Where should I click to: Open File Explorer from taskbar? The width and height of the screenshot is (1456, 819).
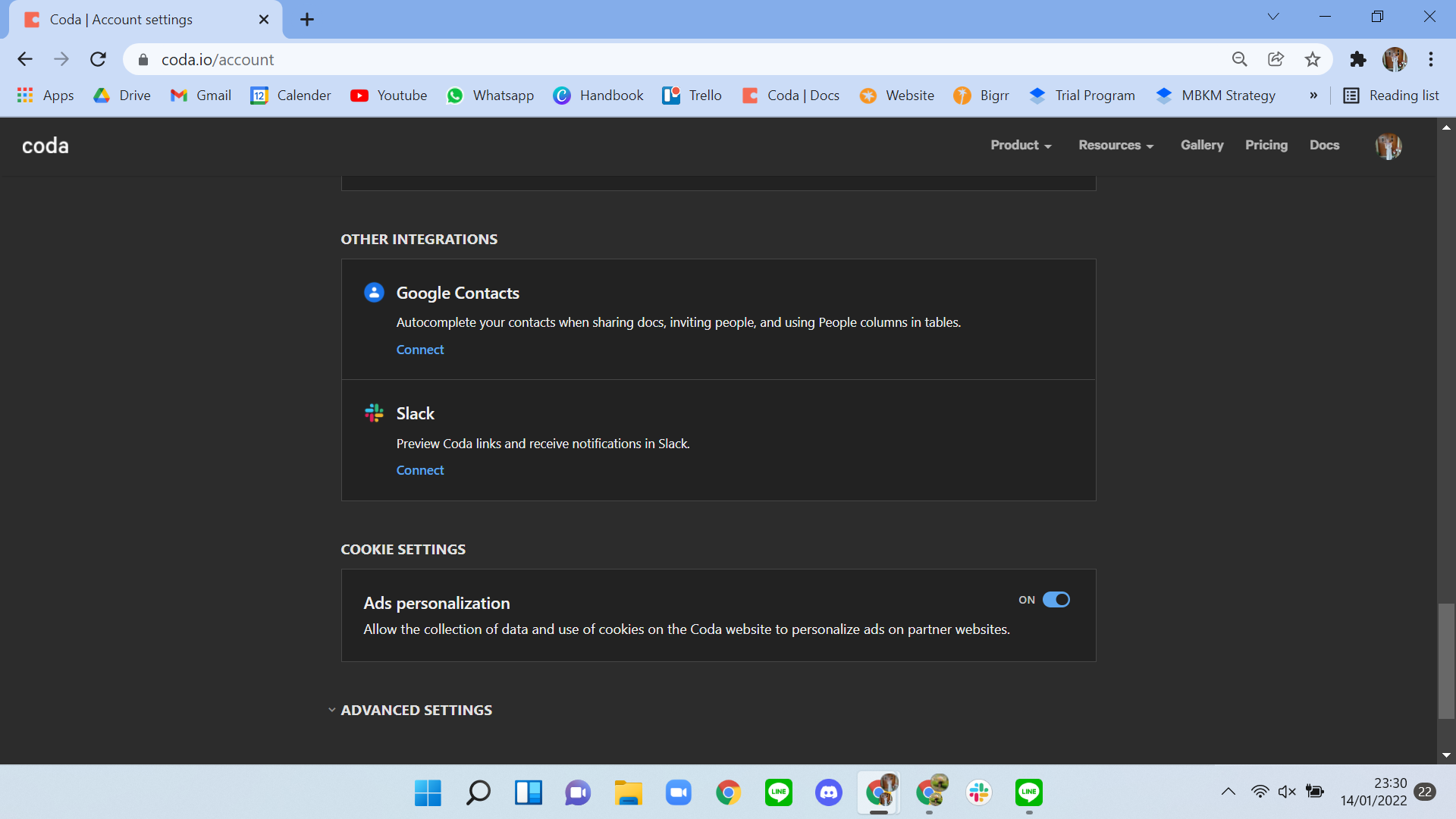click(x=628, y=792)
